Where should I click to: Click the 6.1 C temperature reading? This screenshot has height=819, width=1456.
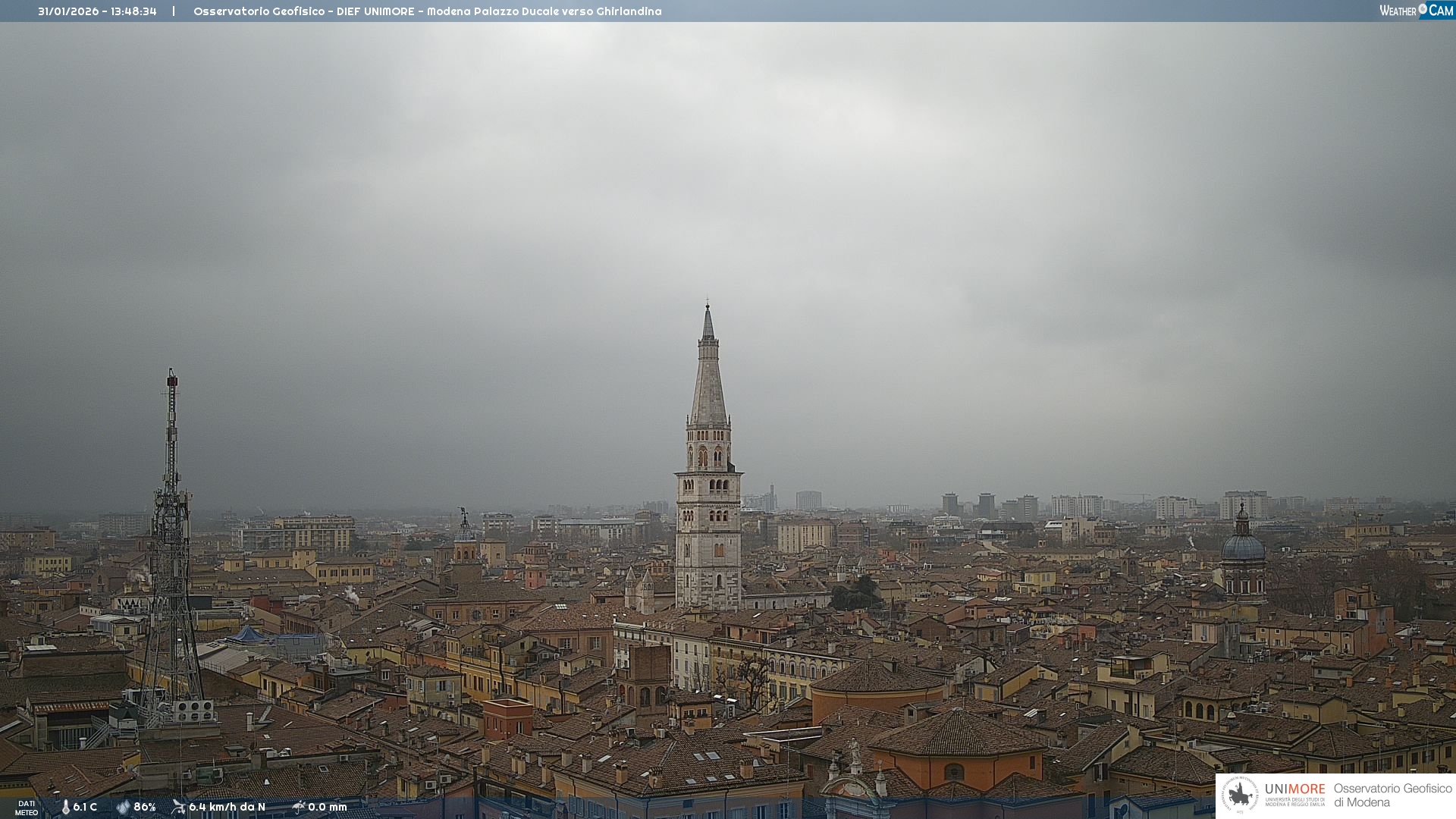tap(85, 807)
